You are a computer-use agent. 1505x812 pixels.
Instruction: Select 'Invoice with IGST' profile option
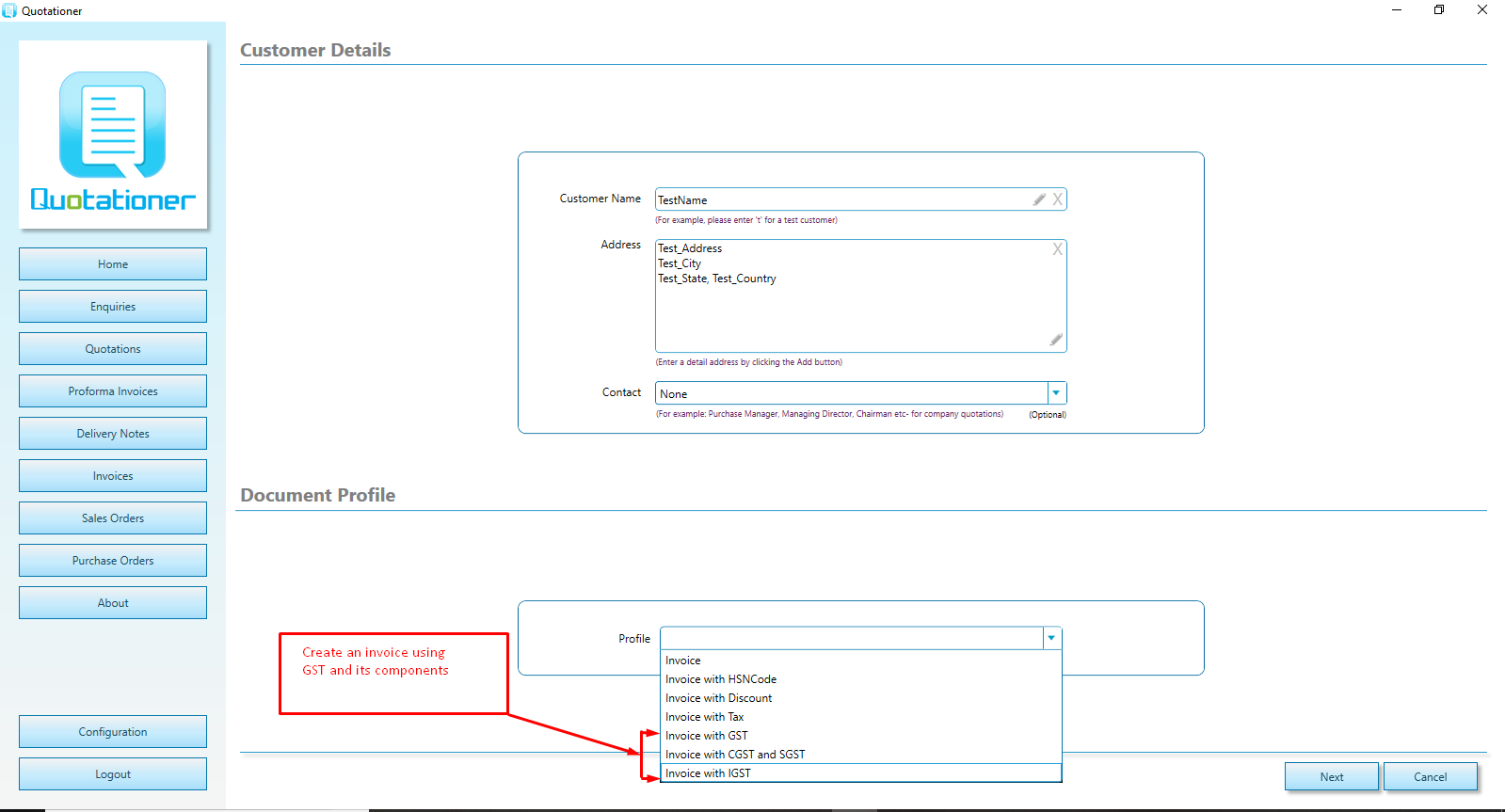tap(861, 773)
